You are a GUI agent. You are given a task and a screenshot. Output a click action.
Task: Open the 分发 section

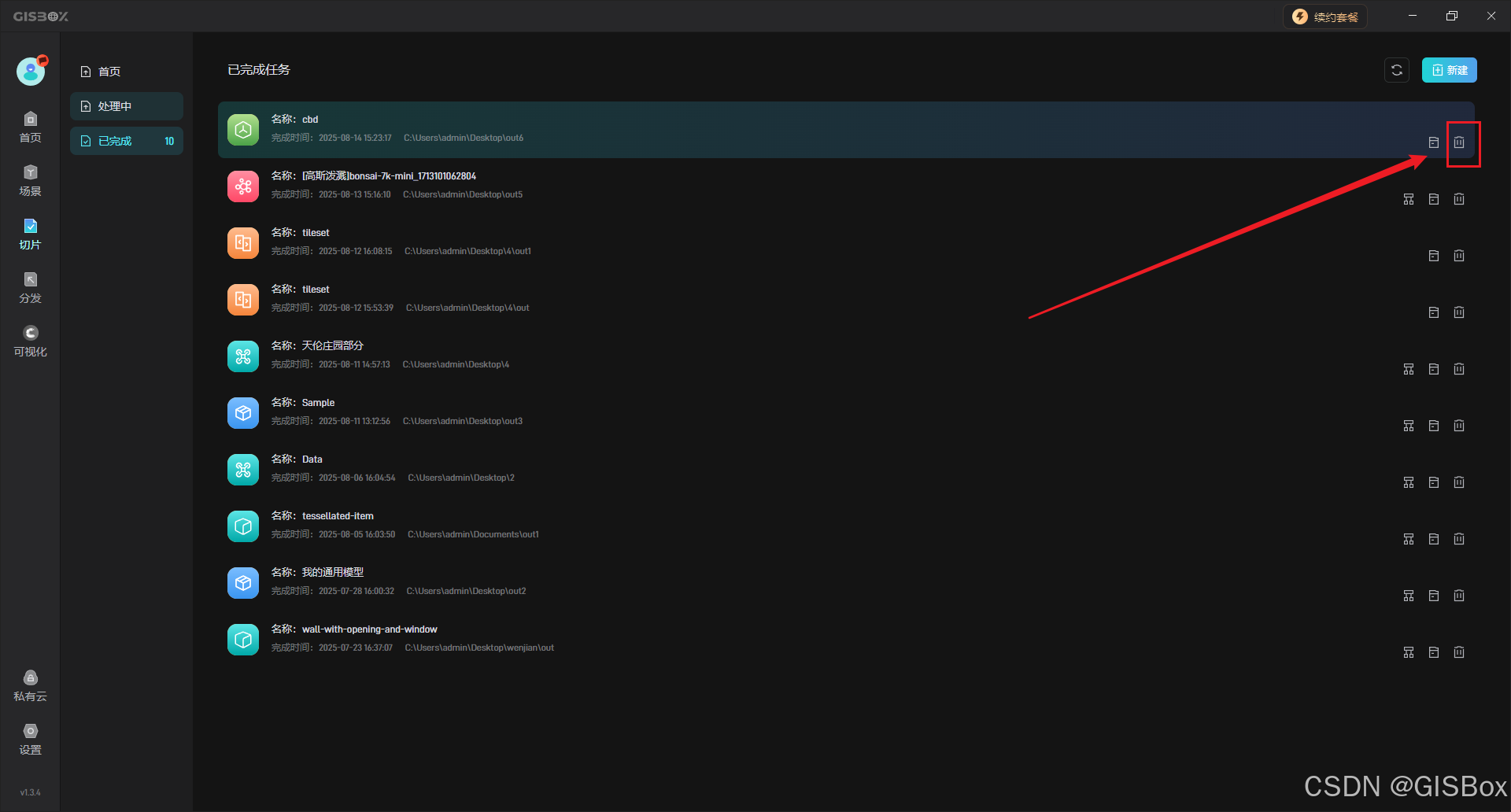pyautogui.click(x=31, y=287)
